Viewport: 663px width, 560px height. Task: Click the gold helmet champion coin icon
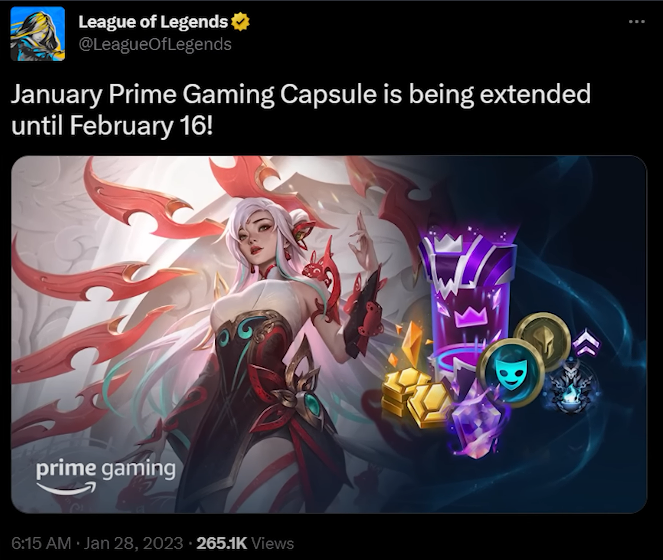pos(543,336)
